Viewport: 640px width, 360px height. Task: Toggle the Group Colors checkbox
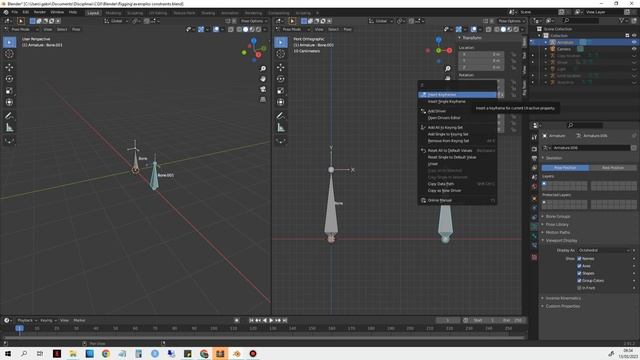579,281
